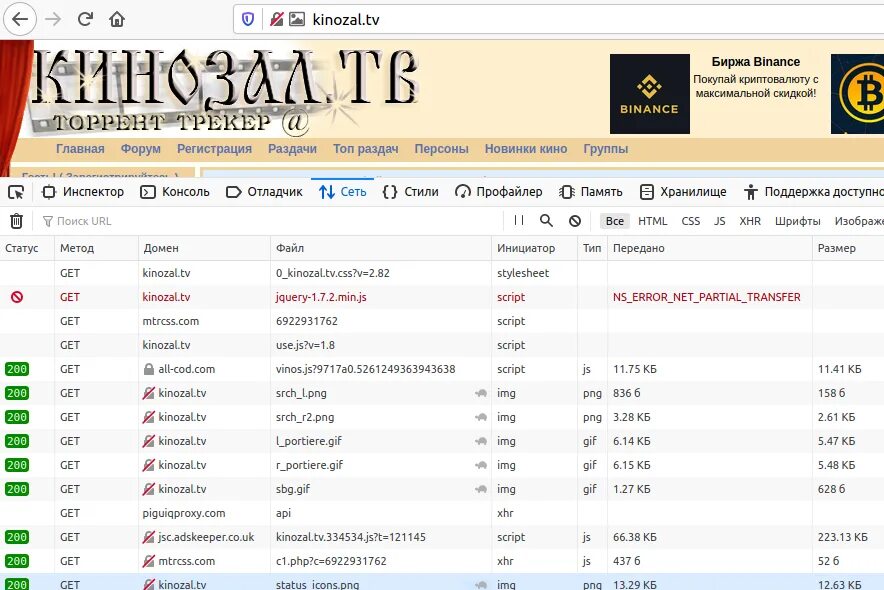Filter requests by HTML
The image size is (884, 590).
(x=652, y=221)
